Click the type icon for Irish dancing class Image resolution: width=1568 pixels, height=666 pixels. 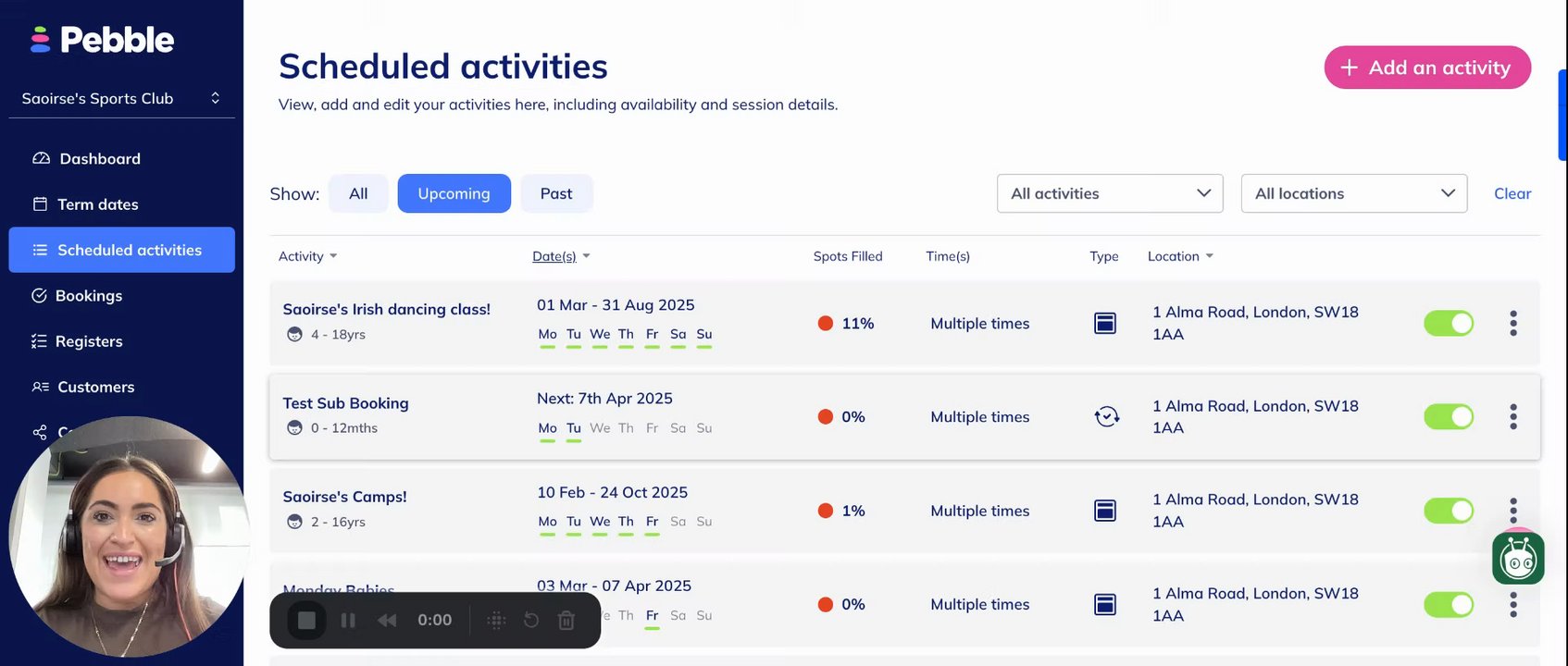click(1105, 323)
